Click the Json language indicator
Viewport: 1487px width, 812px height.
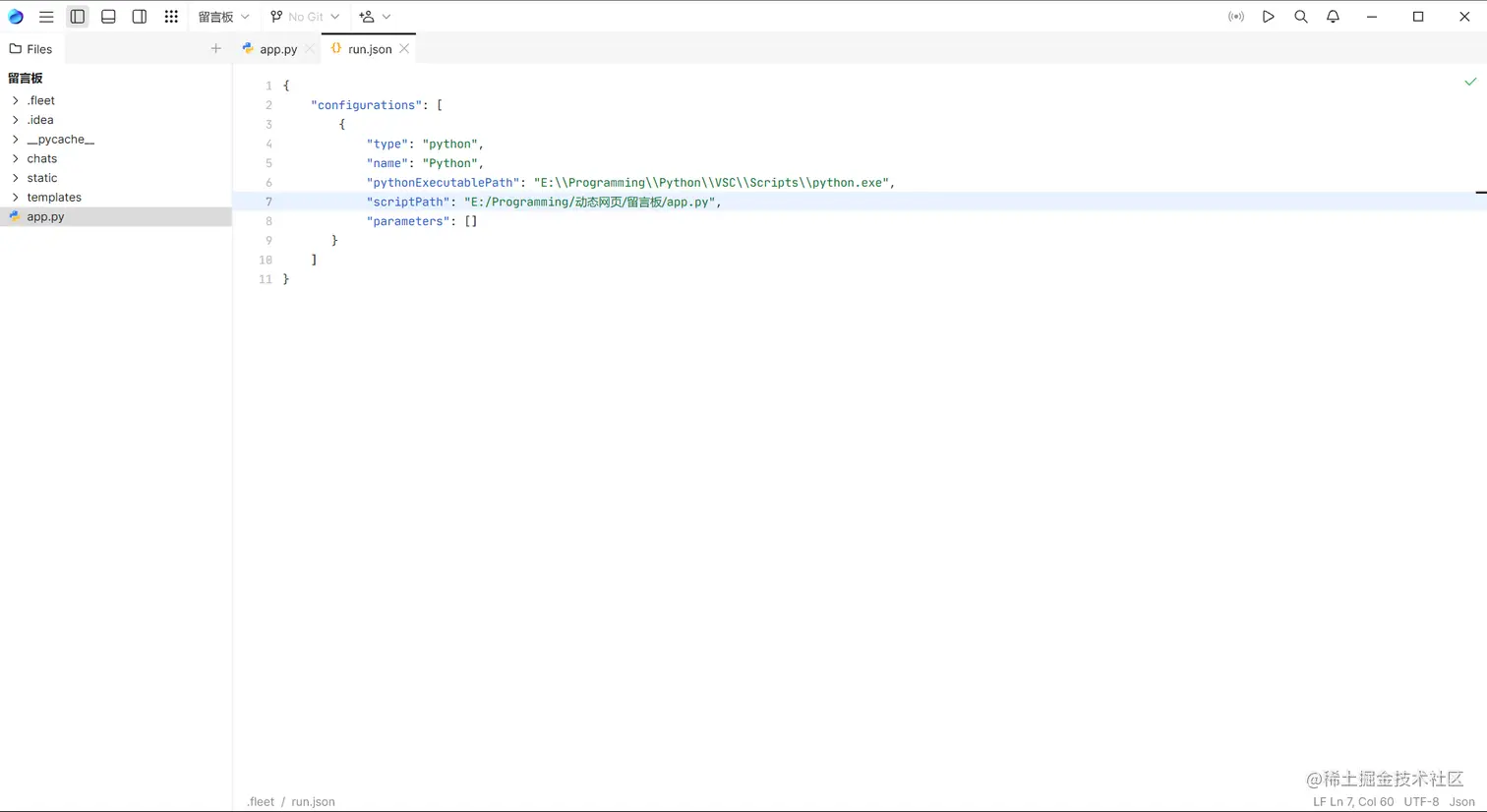pyautogui.click(x=1461, y=802)
